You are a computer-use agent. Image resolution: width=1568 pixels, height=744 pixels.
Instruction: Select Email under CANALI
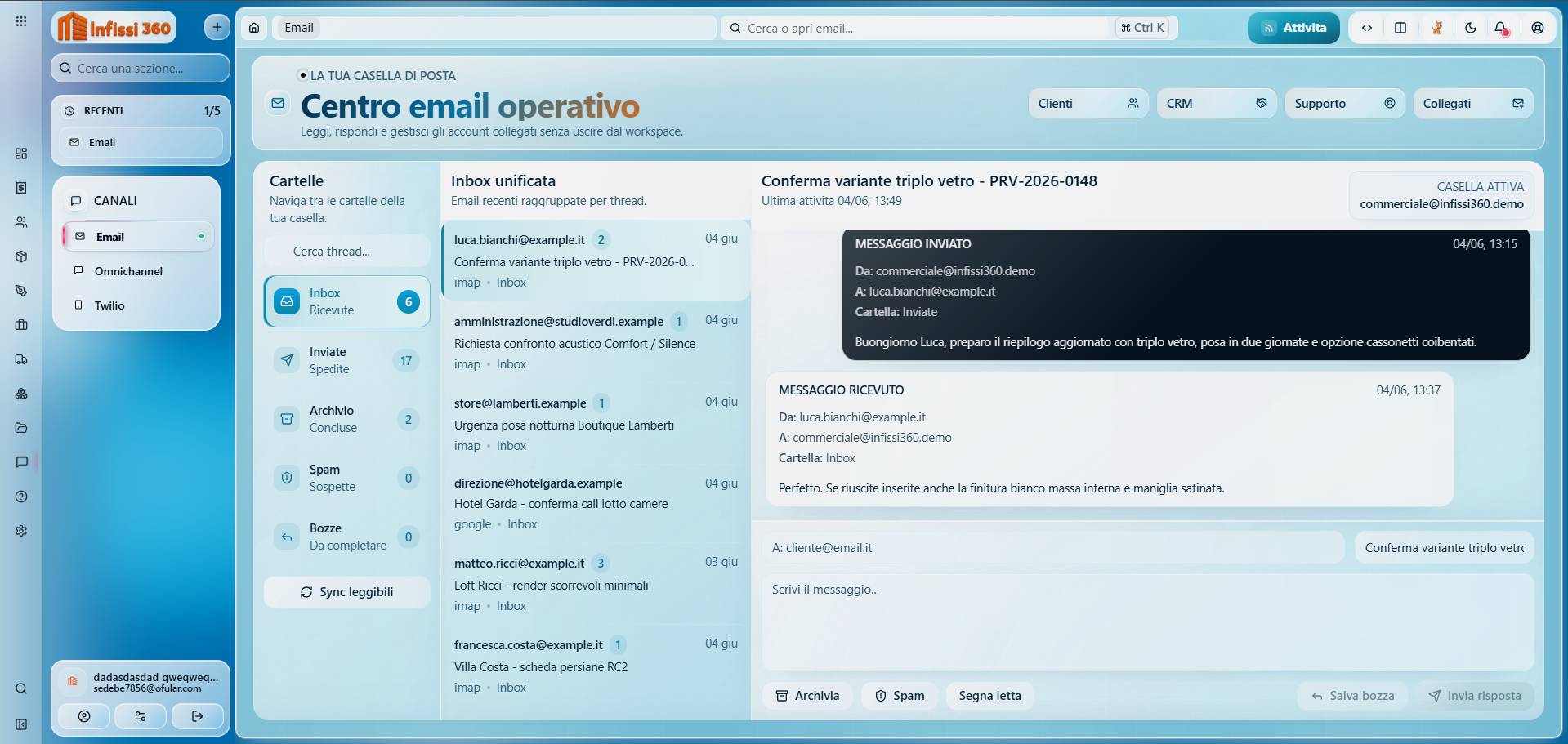coord(138,237)
